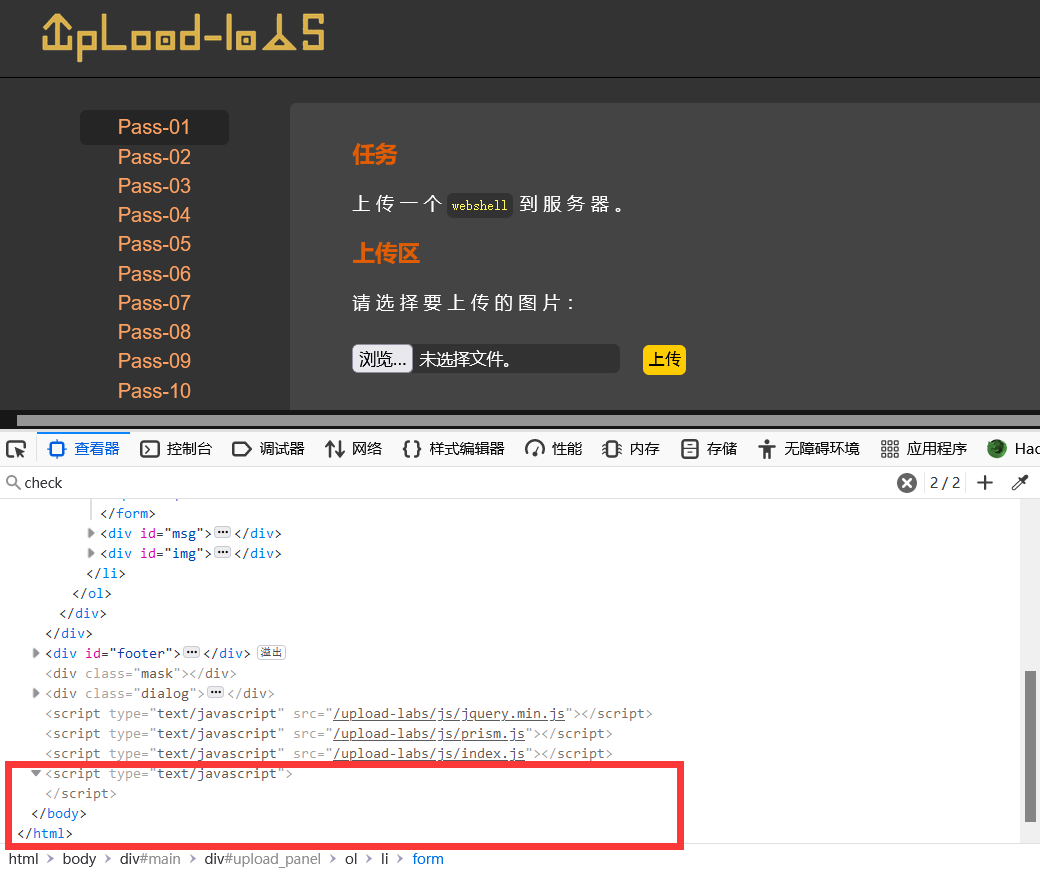The height and width of the screenshot is (870, 1040).
Task: Click li in the breadcrumb path
Action: point(384,859)
